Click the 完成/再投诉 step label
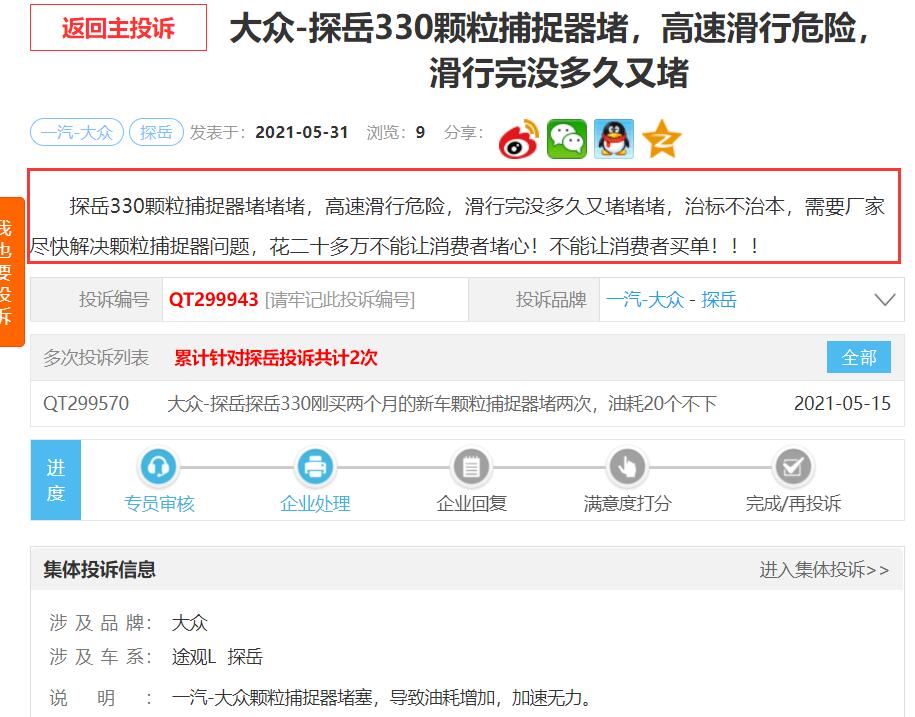The height and width of the screenshot is (717, 915). coord(793,503)
